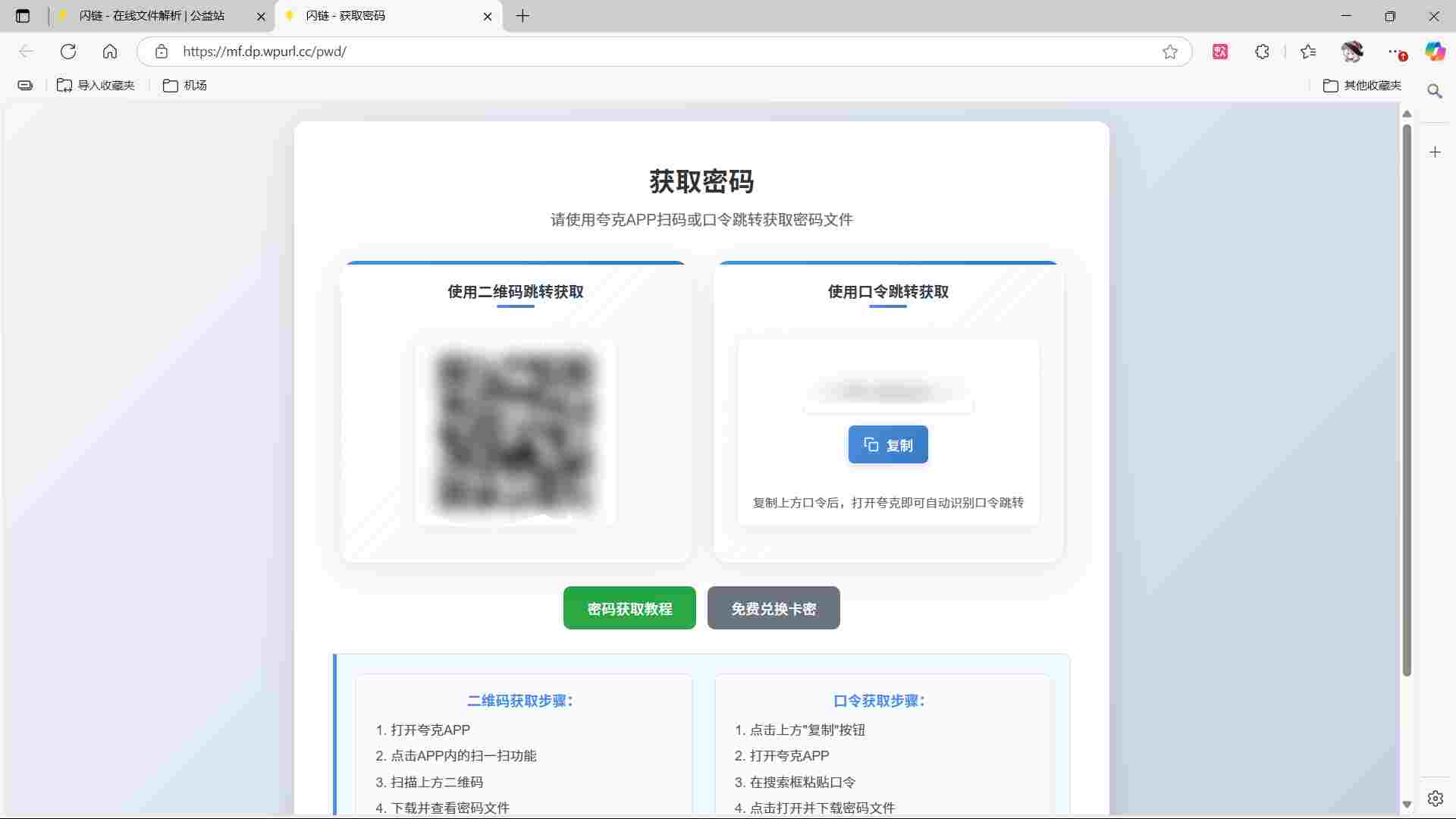Expand the 机场 bookmarks folder
The width and height of the screenshot is (1456, 819).
coord(185,86)
